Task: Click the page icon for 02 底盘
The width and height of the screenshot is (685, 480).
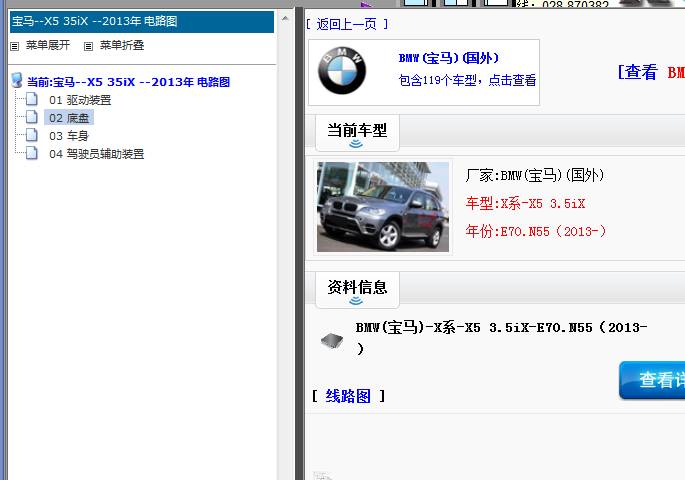Action: [x=31, y=117]
